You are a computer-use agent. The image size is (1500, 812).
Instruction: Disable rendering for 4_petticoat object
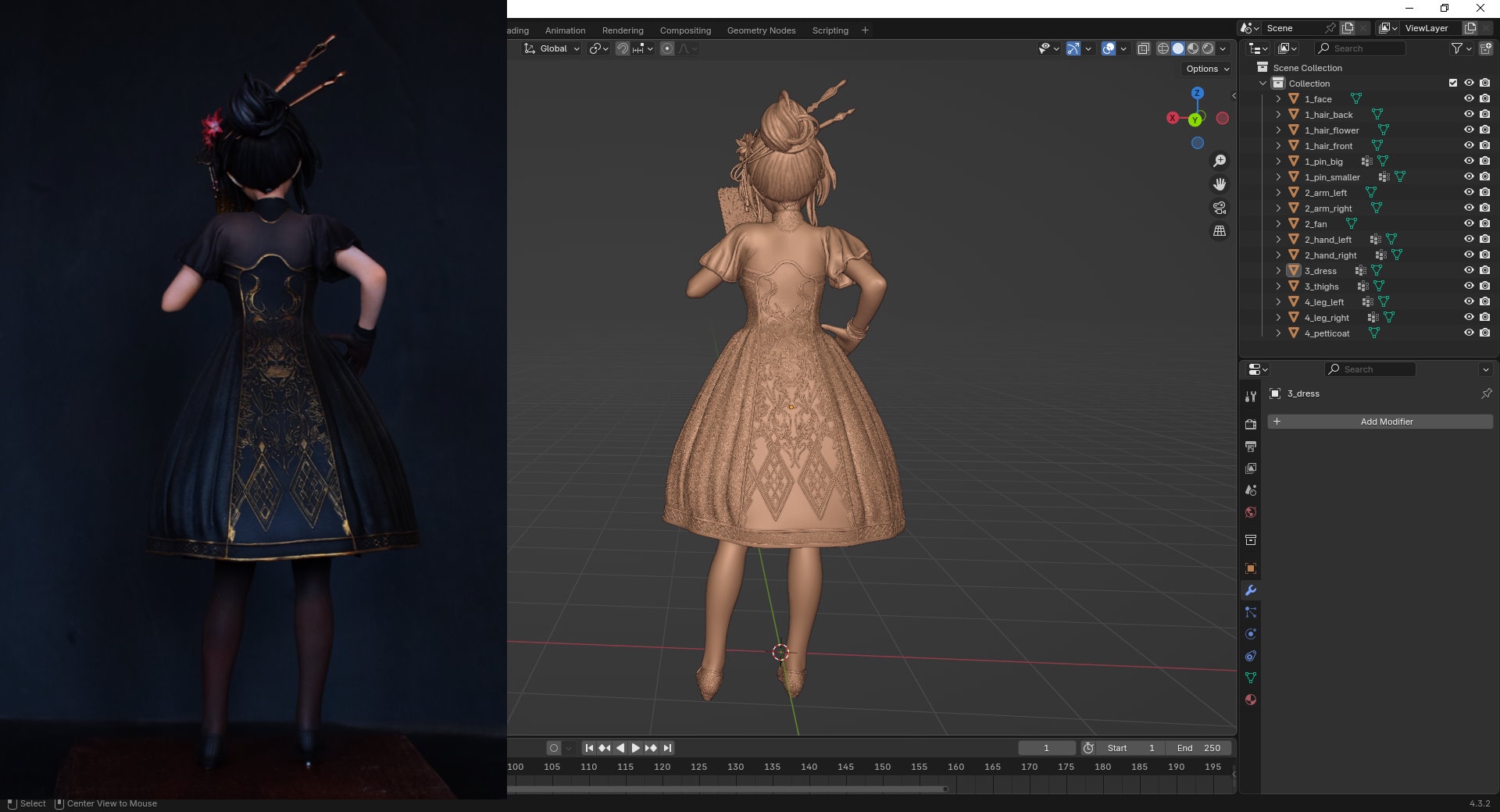point(1484,333)
